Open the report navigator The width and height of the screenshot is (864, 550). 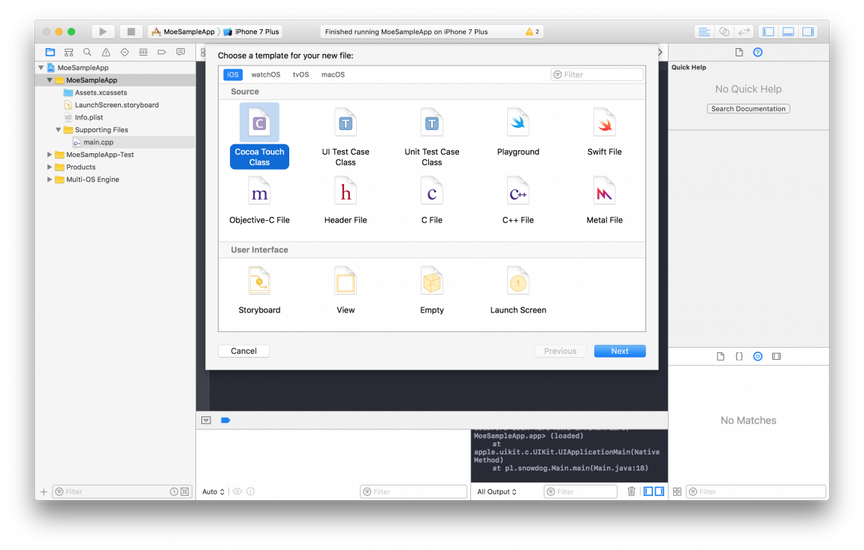point(180,52)
